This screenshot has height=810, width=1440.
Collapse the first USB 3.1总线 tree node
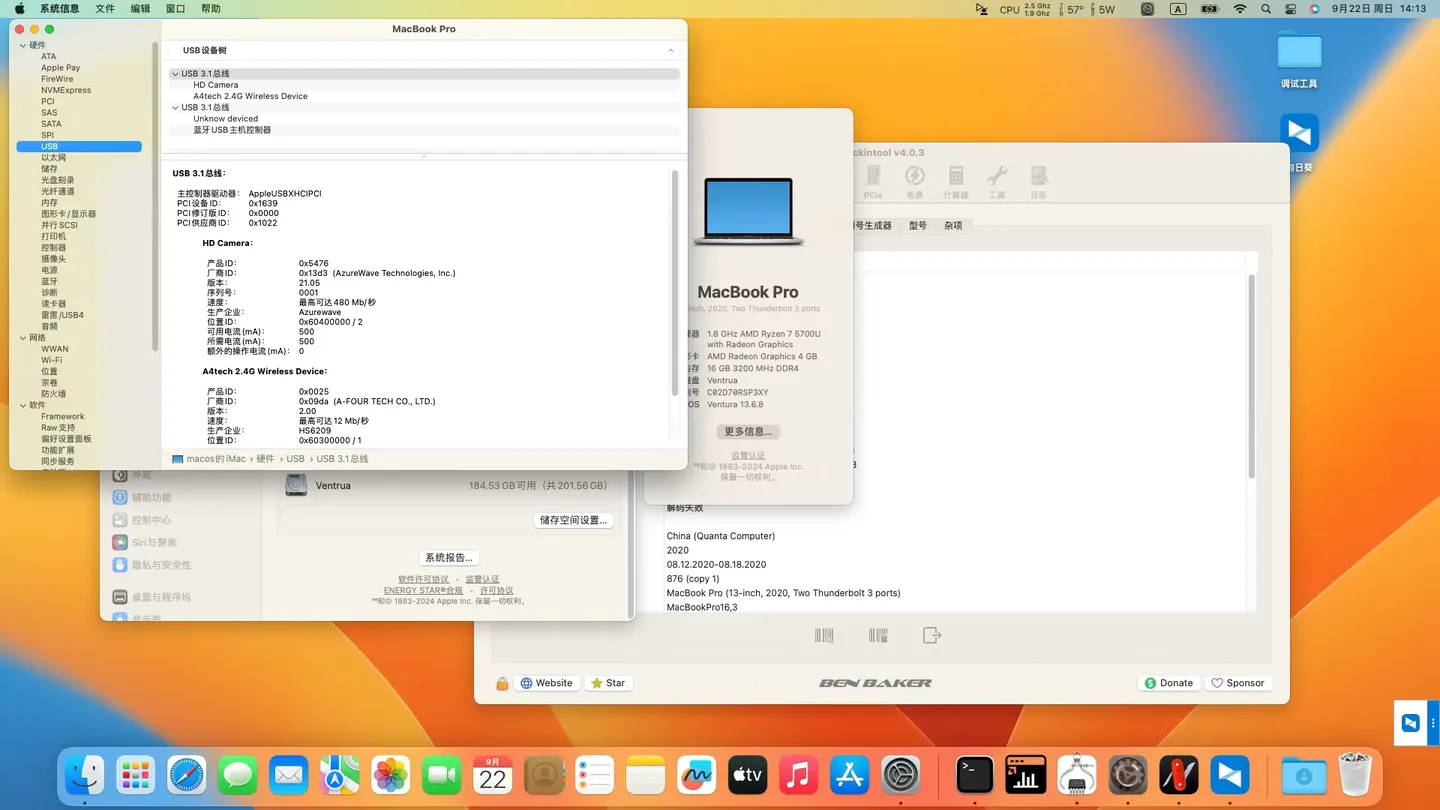[x=175, y=73]
